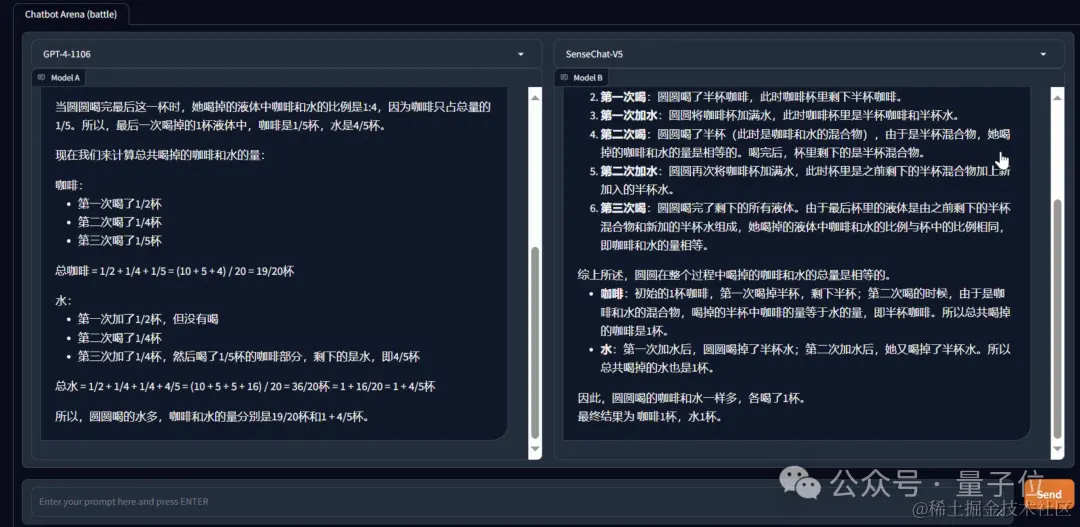
Task: Click the heading '第三次喝' in Model B
Action: [623, 208]
